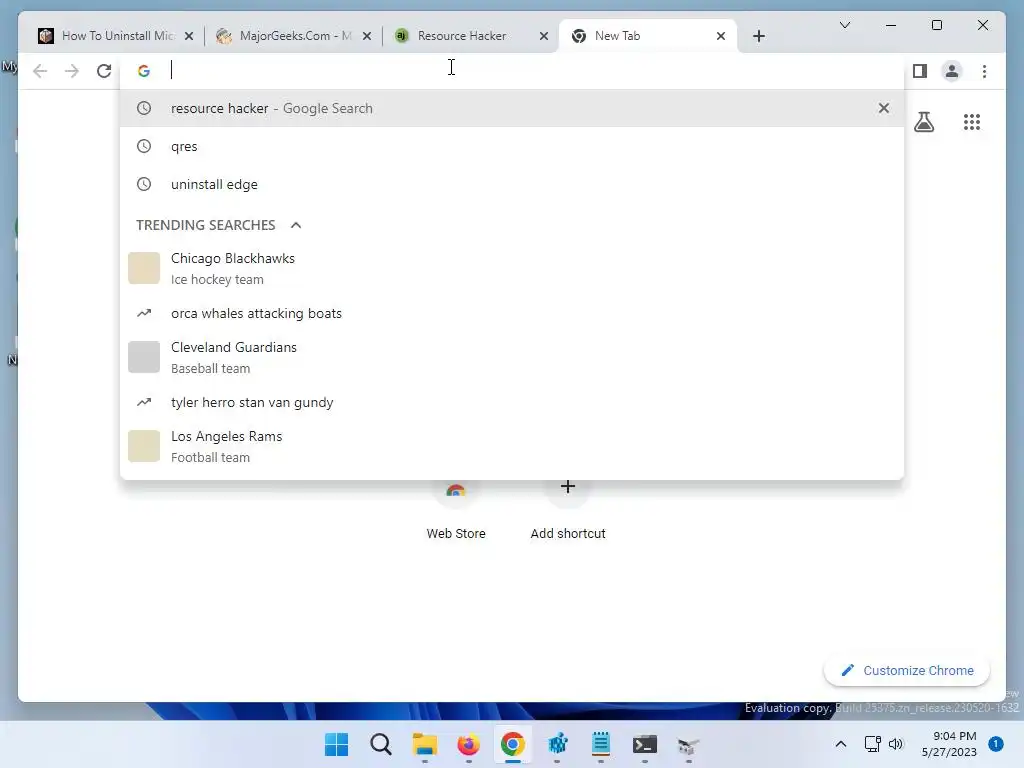
Task: Close the MajorGeeks.Com tab
Action: pos(367,36)
